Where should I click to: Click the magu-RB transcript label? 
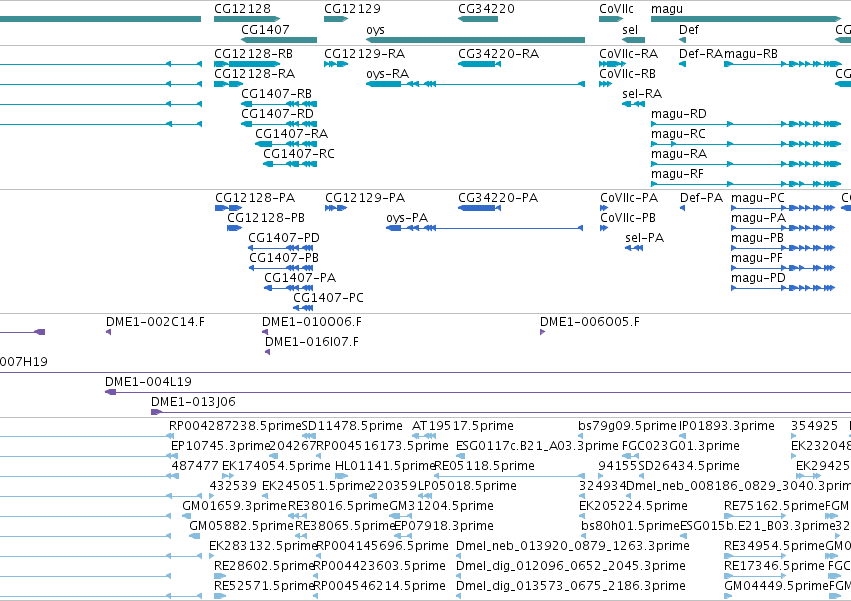[751, 54]
